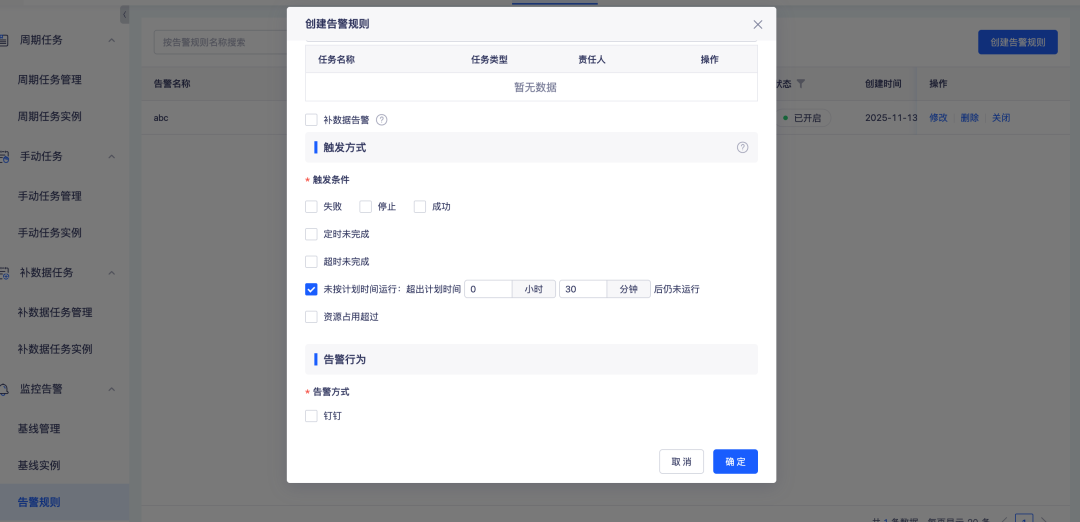The width and height of the screenshot is (1080, 522).
Task: Click the 确定 button
Action: (x=736, y=461)
